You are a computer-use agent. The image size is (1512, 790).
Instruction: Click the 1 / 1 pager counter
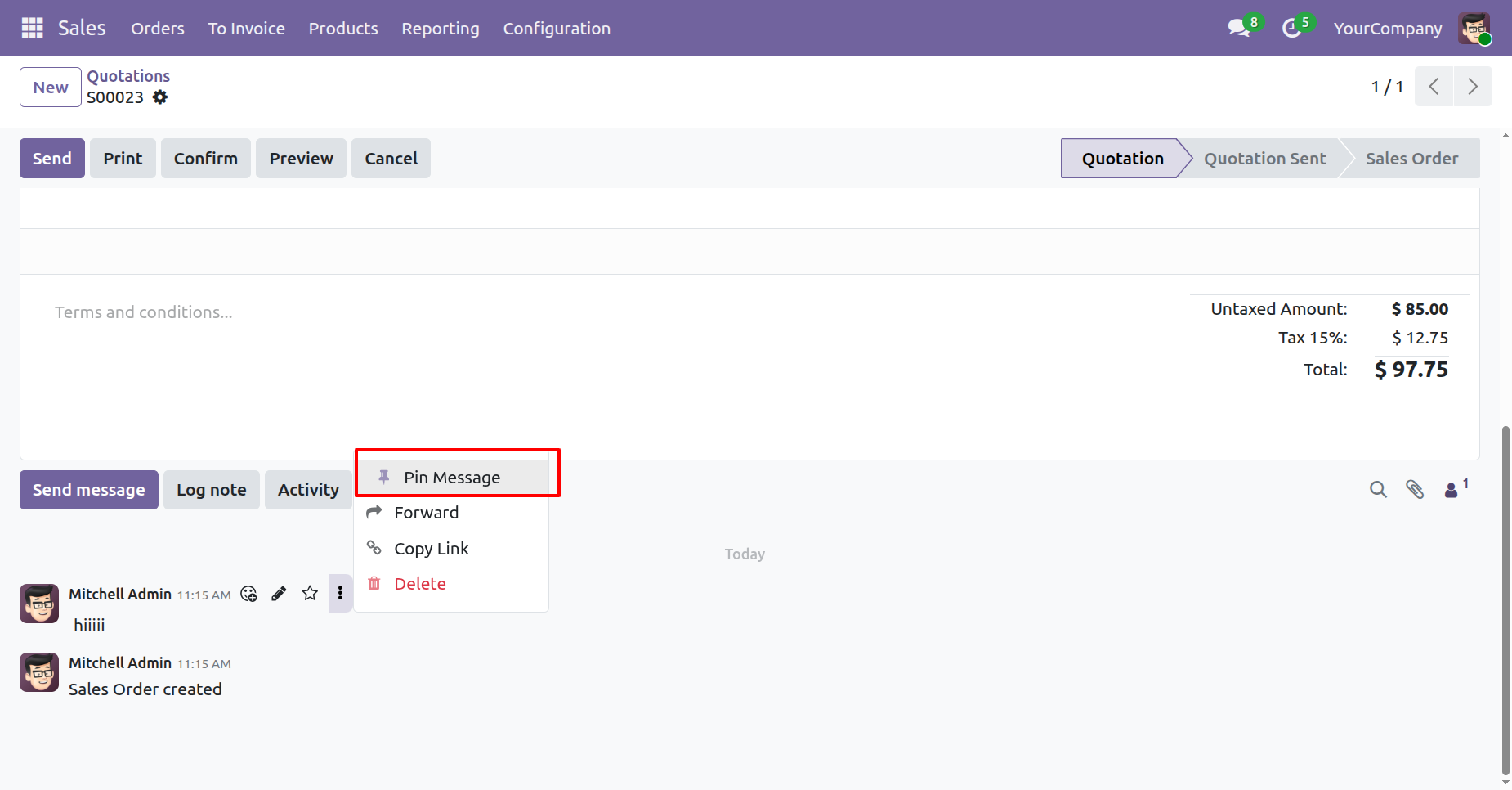pos(1387,87)
